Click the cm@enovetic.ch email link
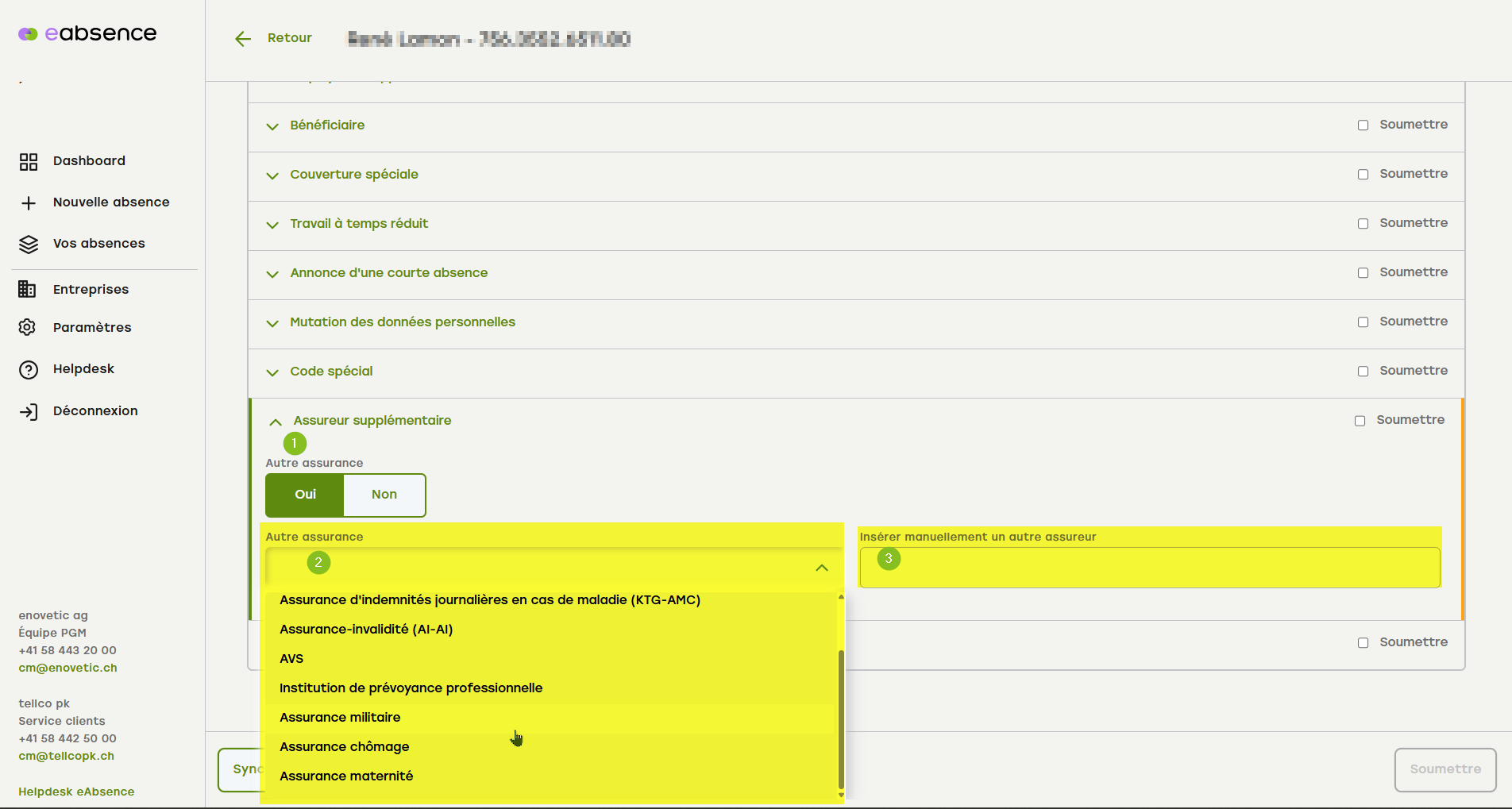 point(67,668)
